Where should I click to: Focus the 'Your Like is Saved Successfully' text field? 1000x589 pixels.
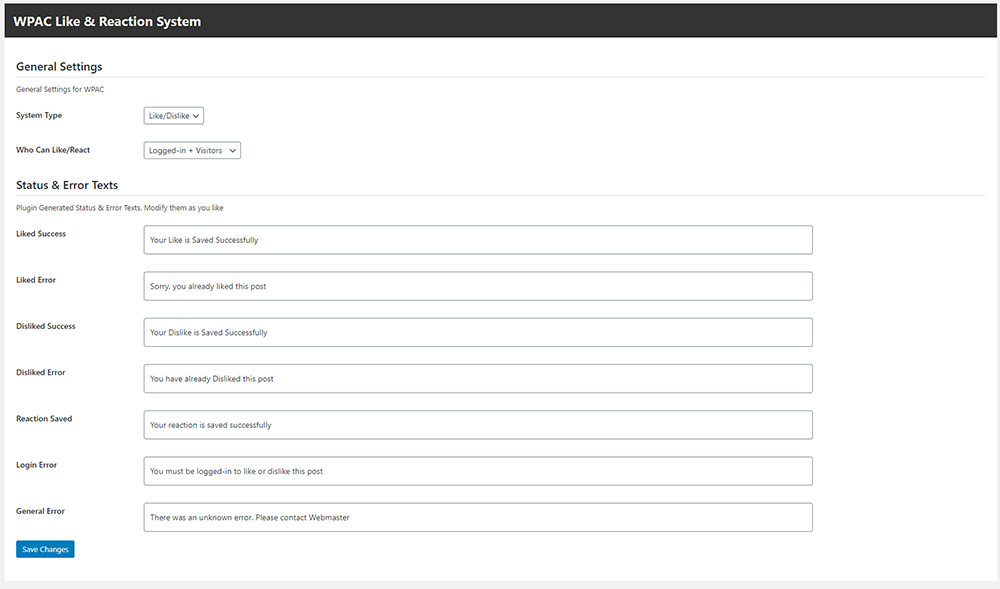coord(478,240)
